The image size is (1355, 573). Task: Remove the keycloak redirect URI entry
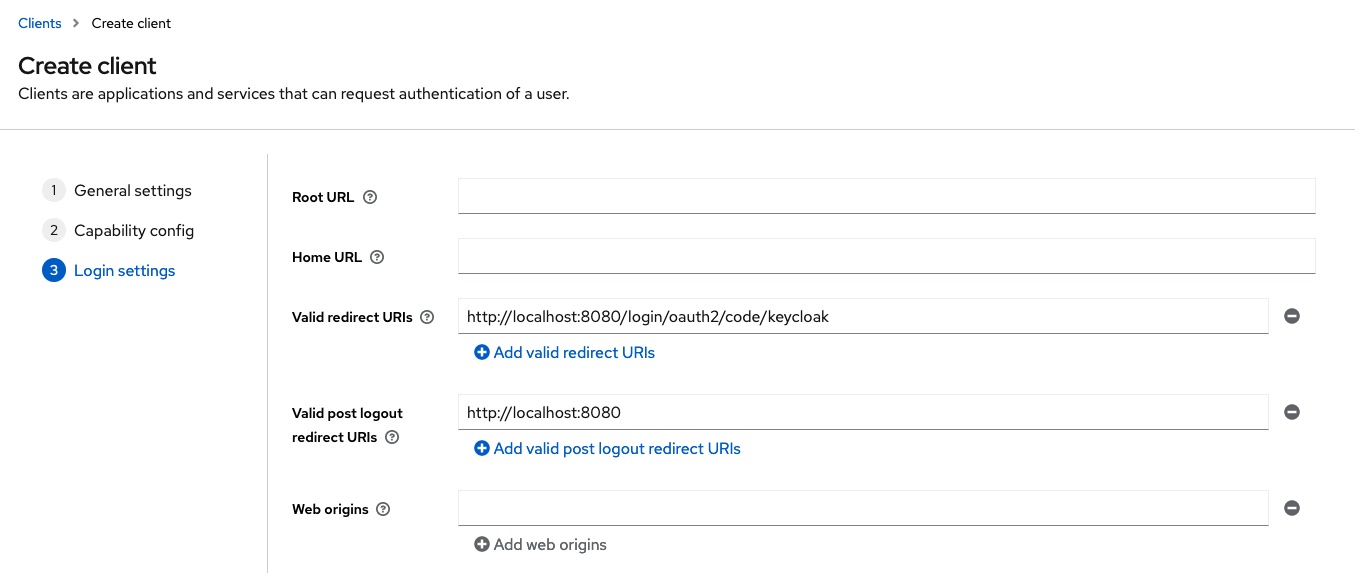[1292, 316]
